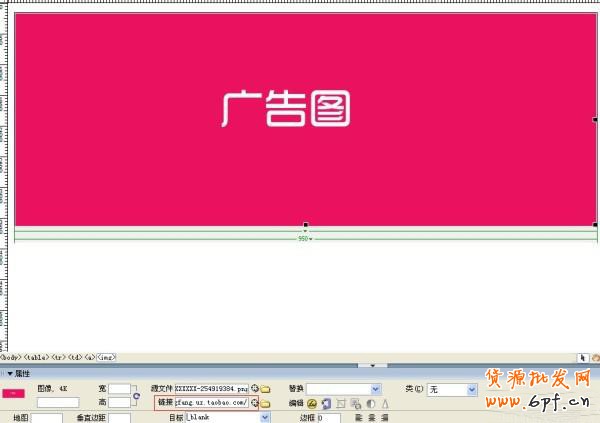Click the link field with taobao URL

coord(210,403)
